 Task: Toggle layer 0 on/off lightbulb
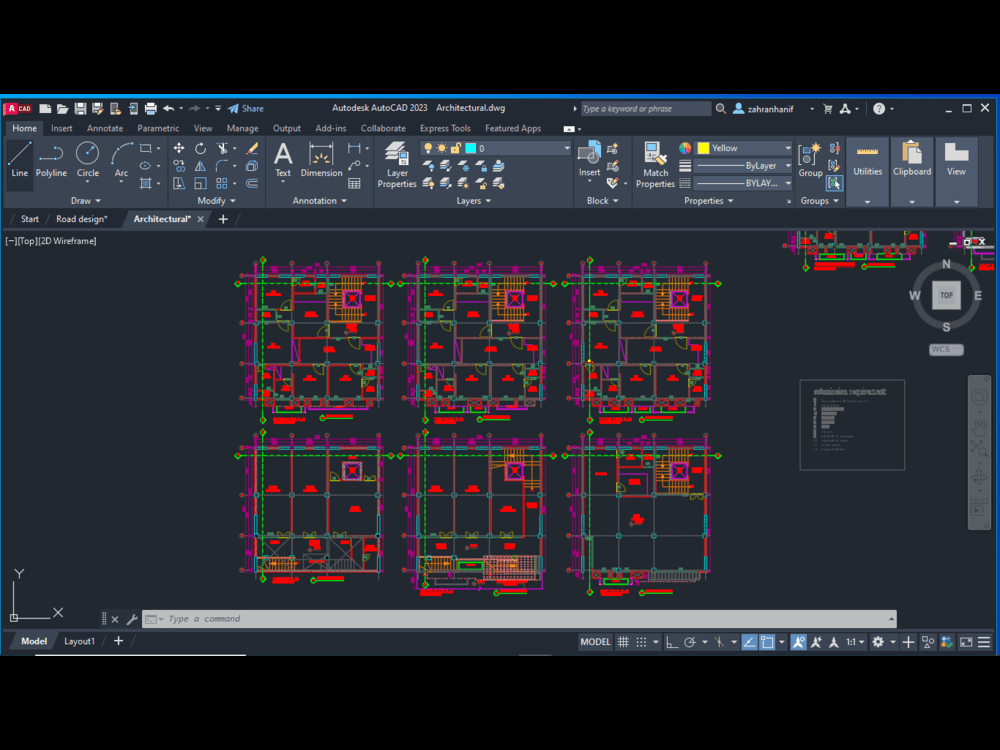428,148
